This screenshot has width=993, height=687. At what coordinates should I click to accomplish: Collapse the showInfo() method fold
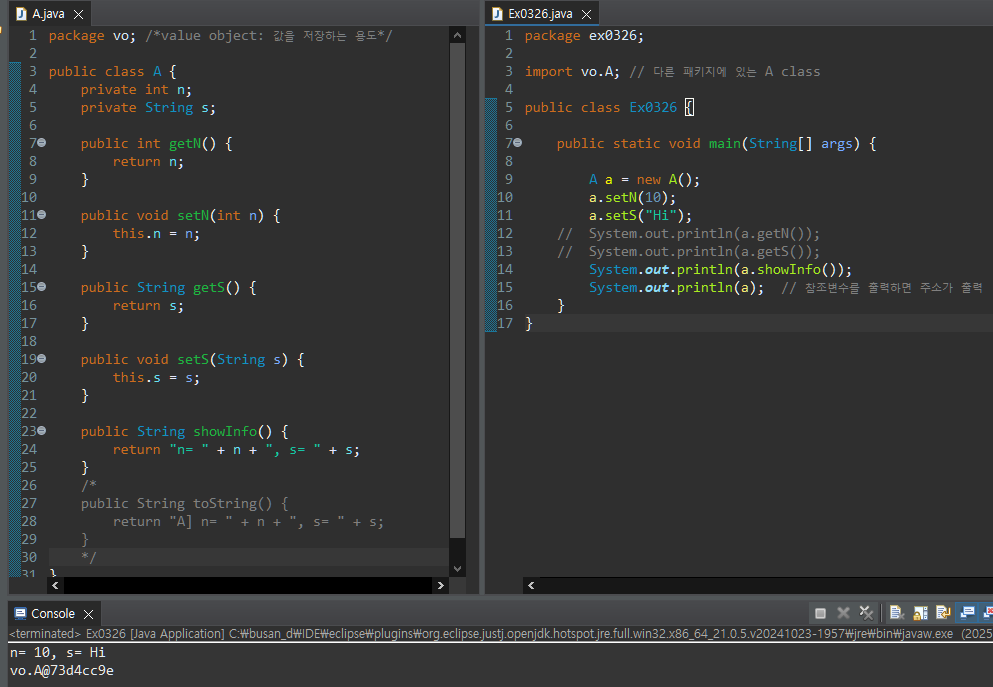tap(42, 431)
